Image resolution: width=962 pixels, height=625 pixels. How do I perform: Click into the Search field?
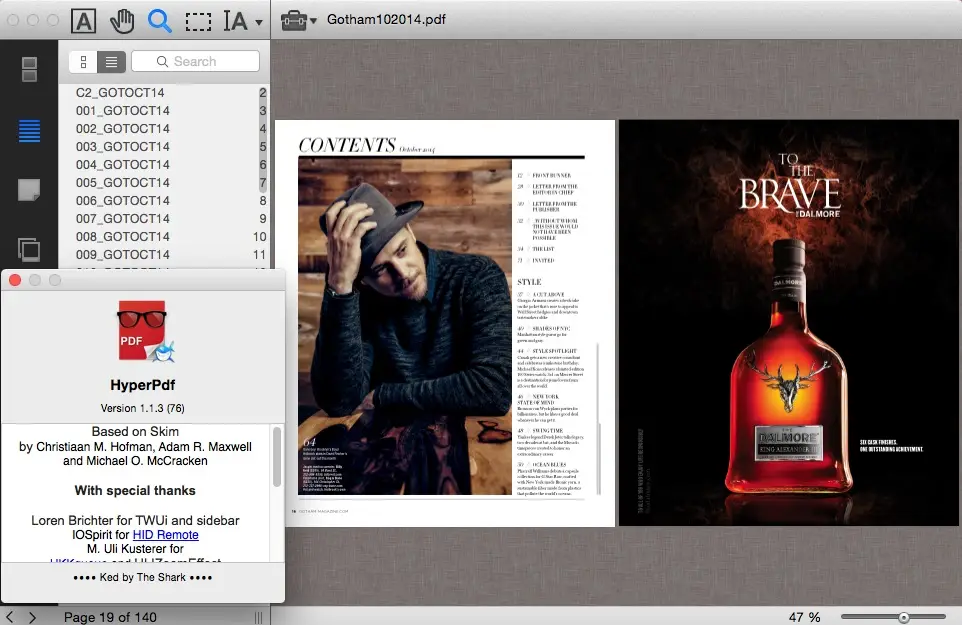click(196, 61)
